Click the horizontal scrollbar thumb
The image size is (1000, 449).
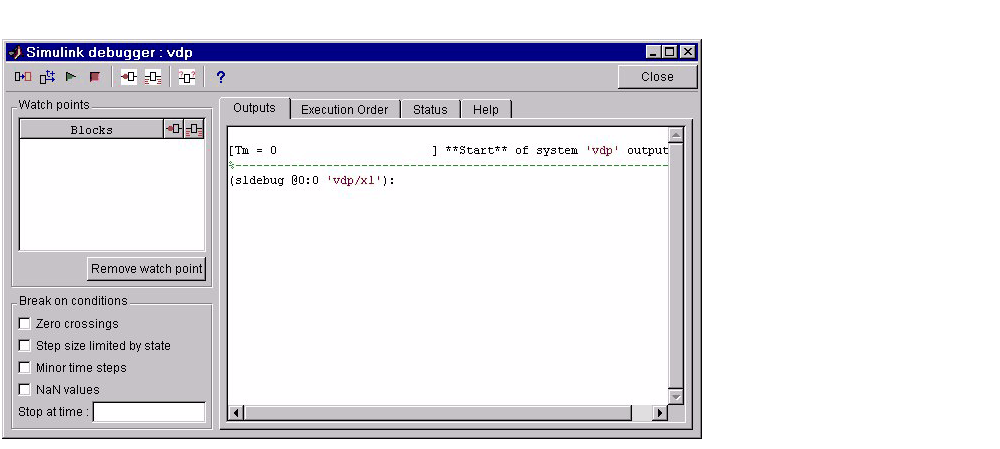(438, 413)
